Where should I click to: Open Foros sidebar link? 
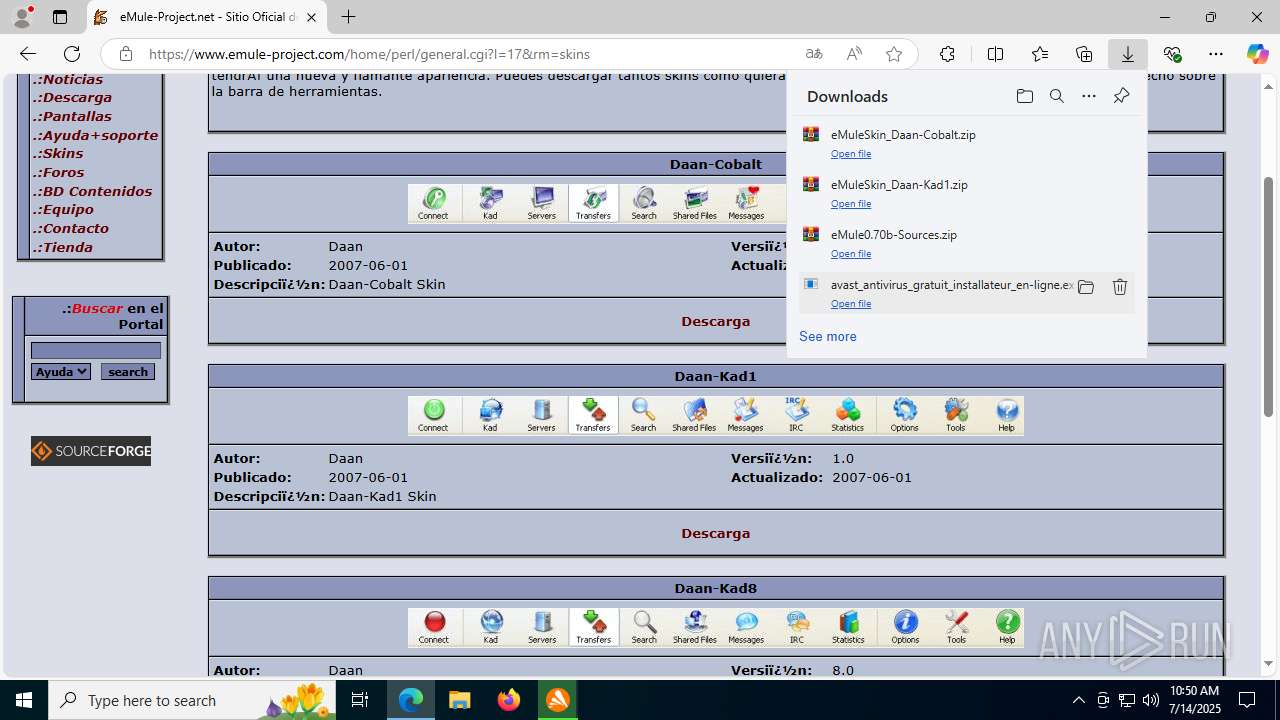coord(59,172)
